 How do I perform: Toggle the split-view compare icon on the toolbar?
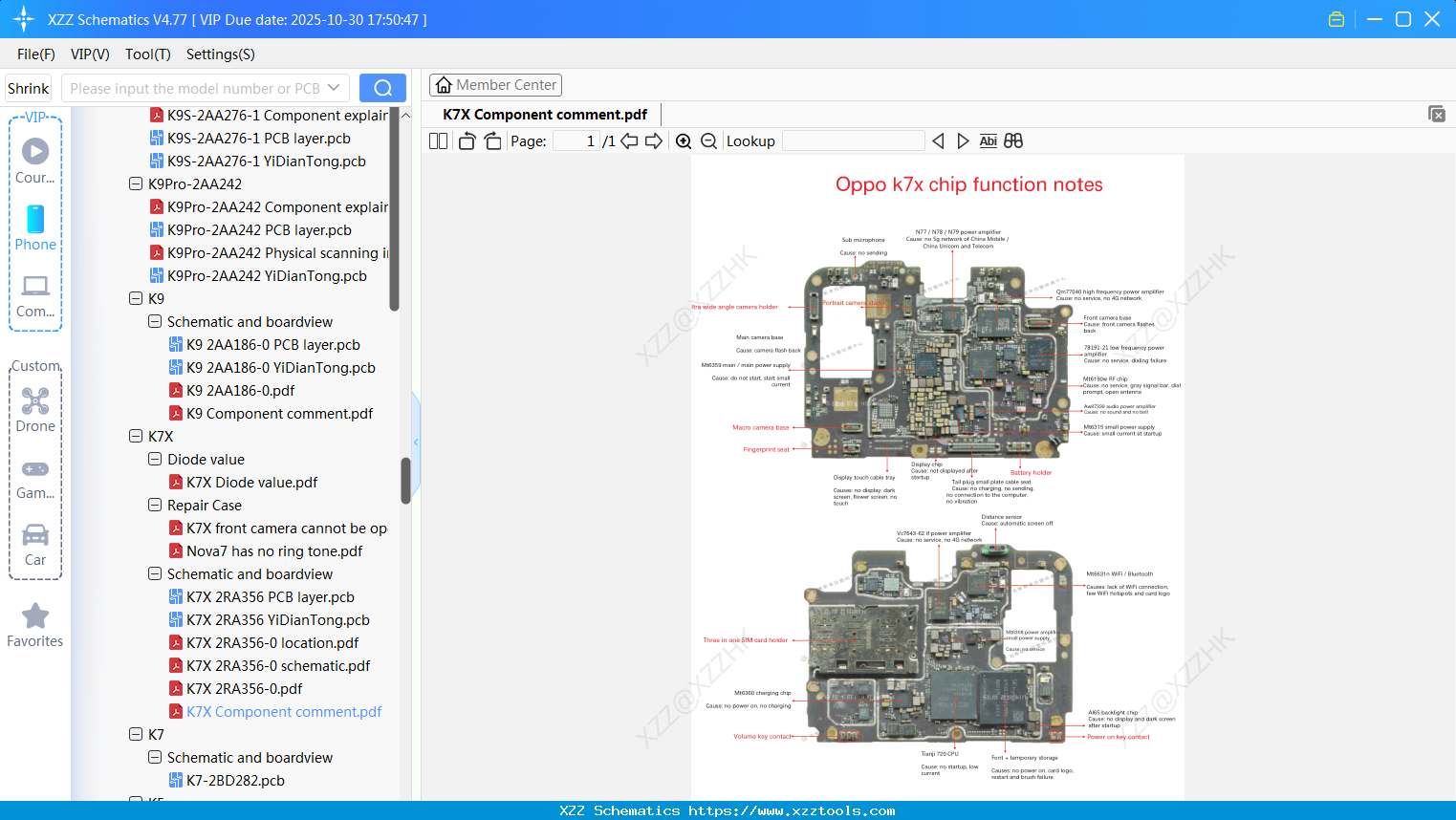1012,140
